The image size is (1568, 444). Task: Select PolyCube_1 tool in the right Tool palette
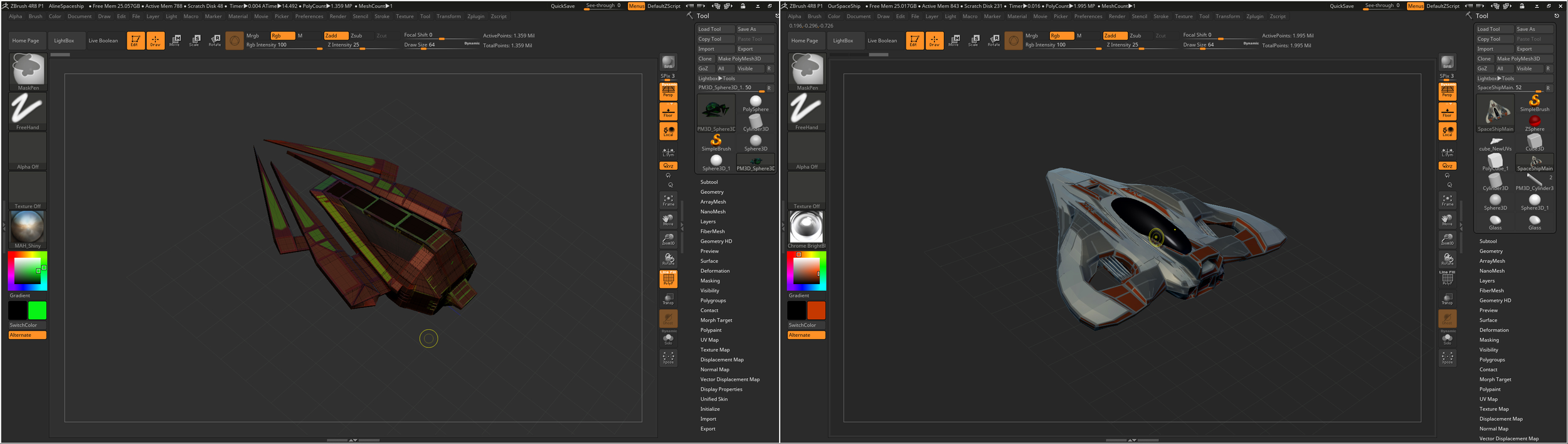click(x=1495, y=162)
